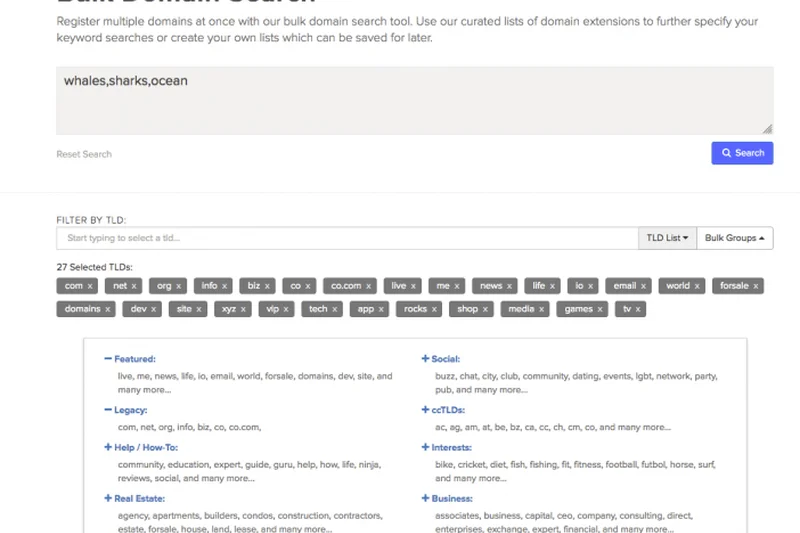Remove the domains TLD tag
800x533 pixels.
[108, 310]
